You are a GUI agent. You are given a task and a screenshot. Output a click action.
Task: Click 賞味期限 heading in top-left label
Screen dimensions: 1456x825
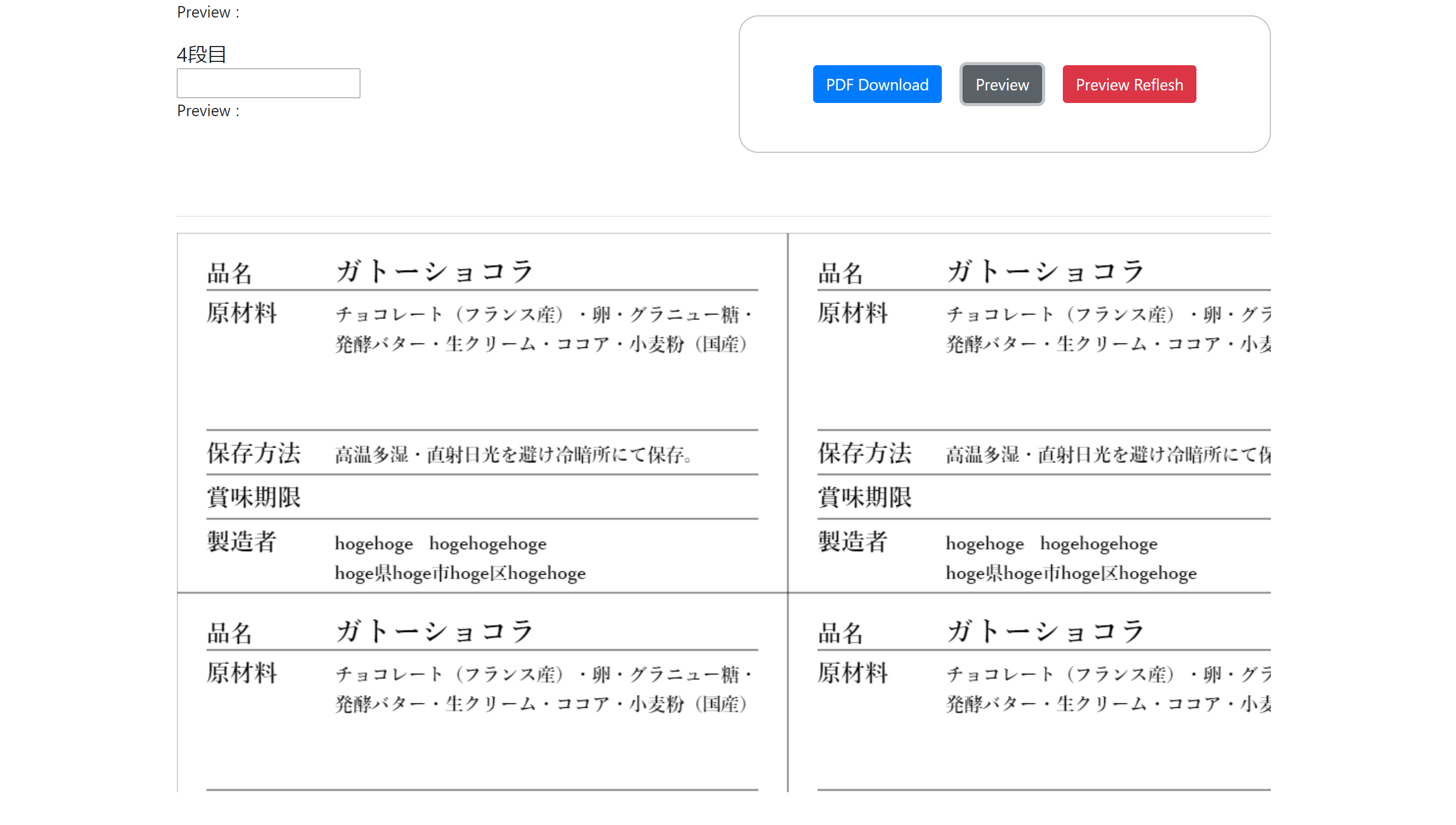point(253,497)
